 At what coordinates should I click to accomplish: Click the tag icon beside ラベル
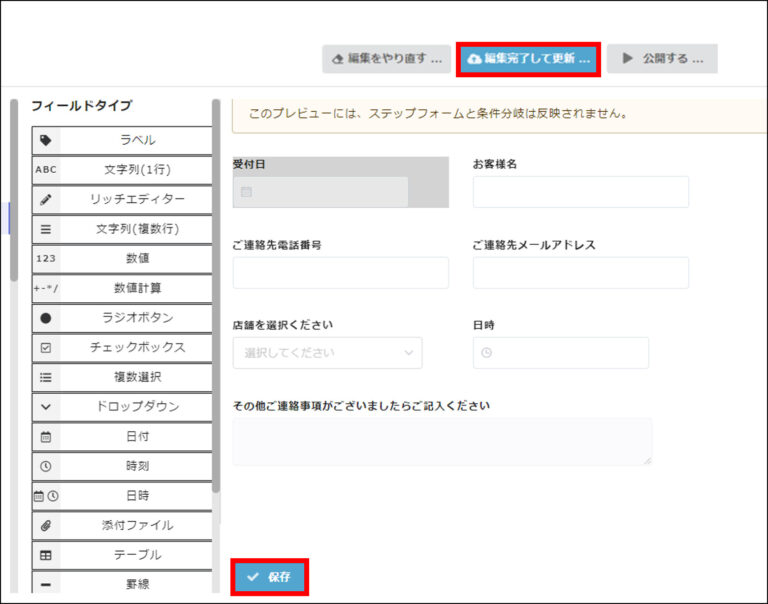45,141
